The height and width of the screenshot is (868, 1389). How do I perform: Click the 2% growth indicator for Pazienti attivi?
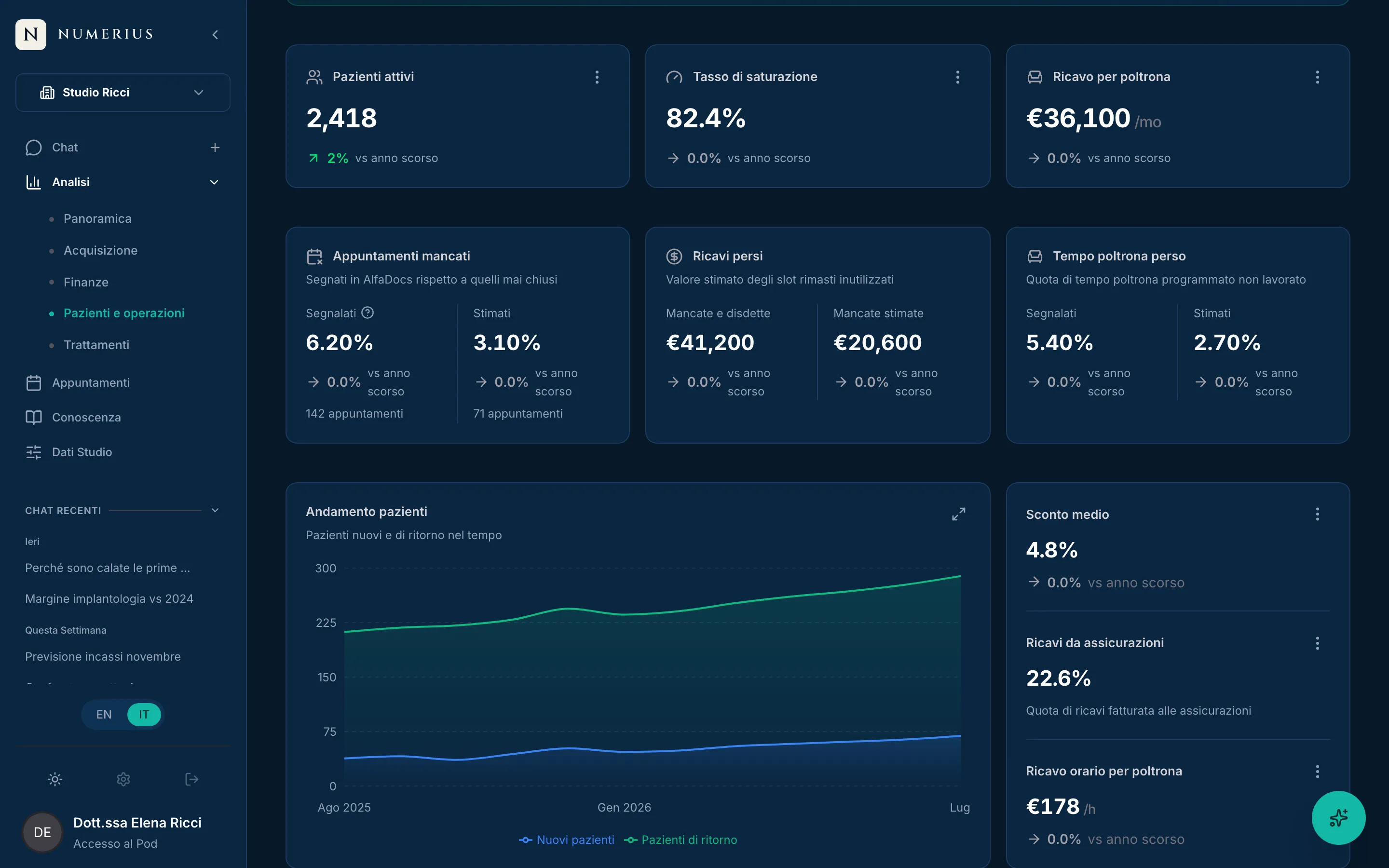(328, 159)
